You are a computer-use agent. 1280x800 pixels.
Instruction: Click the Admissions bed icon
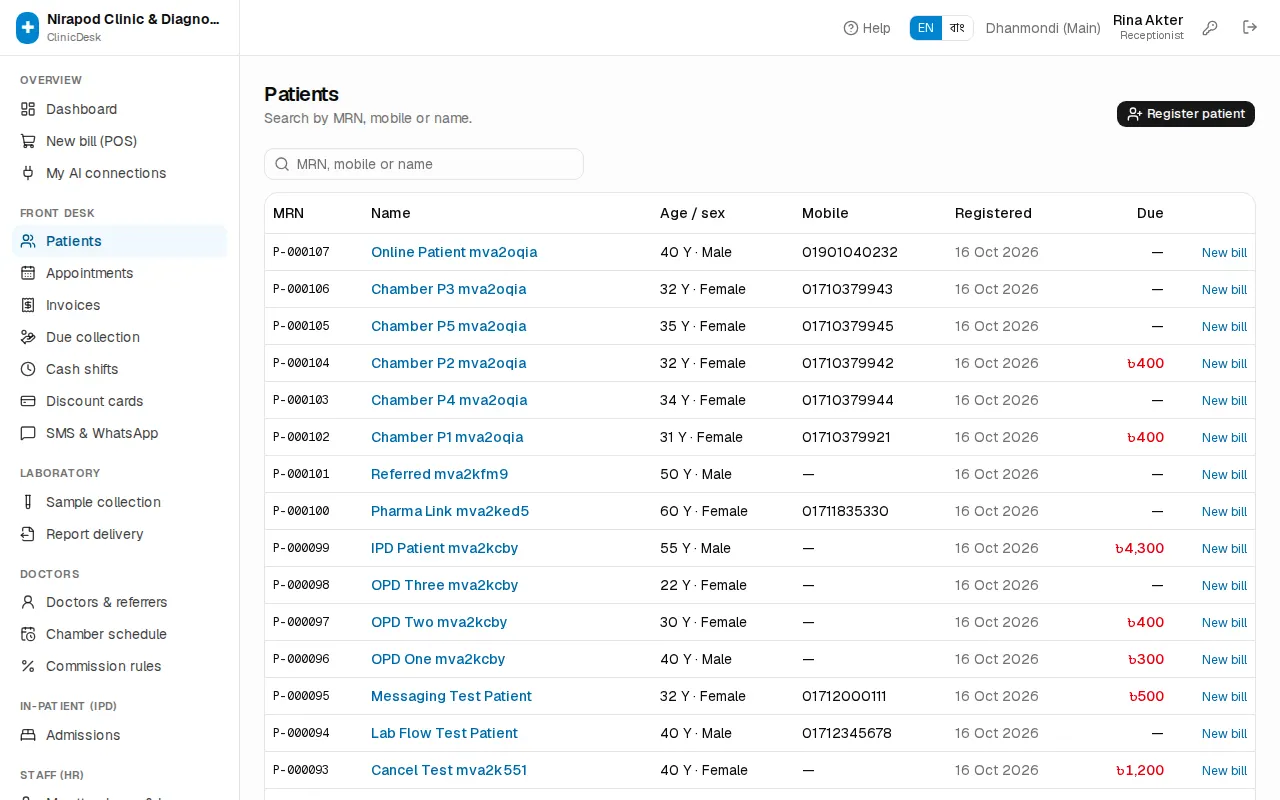28,735
